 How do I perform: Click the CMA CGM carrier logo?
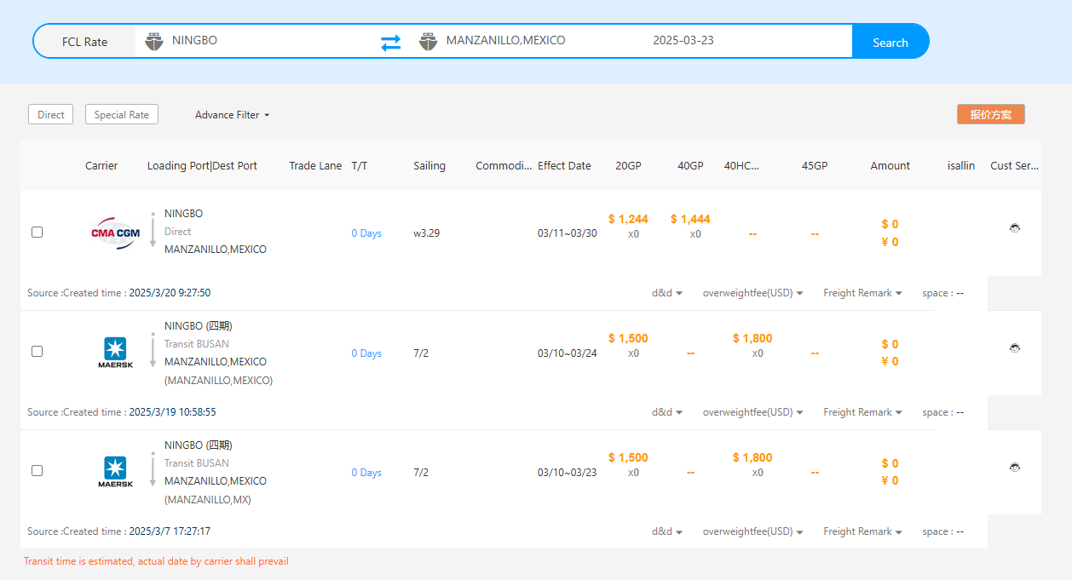click(115, 233)
